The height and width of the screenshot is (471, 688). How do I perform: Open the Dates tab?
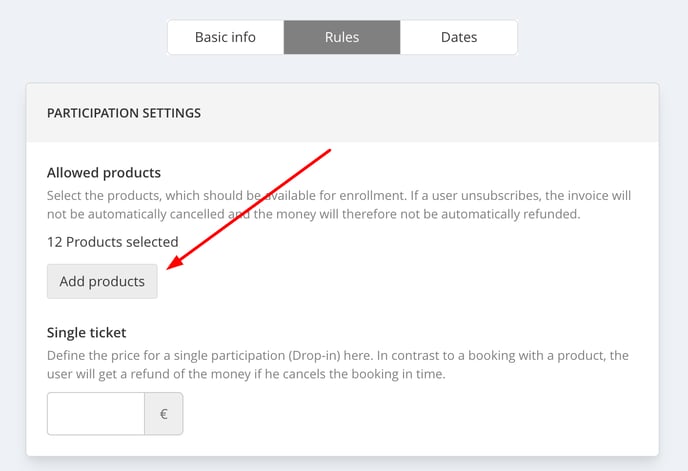tap(459, 37)
